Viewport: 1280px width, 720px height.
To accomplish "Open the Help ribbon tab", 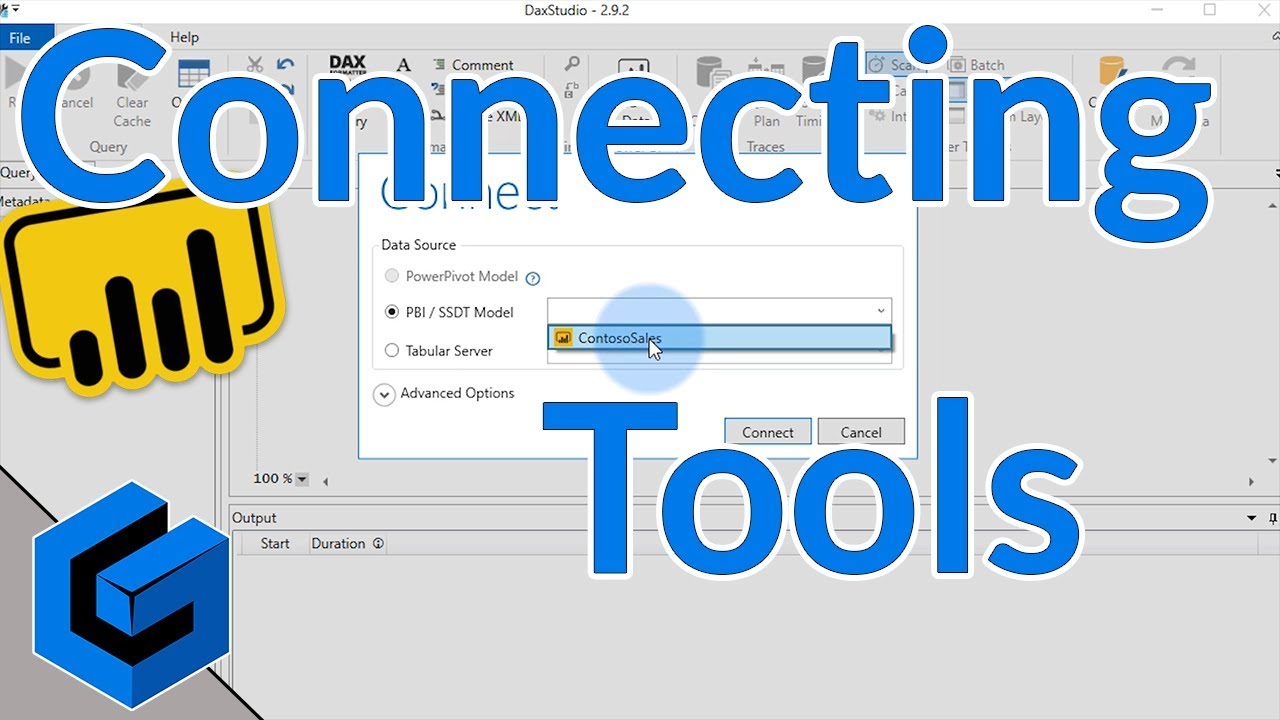I will tap(184, 37).
